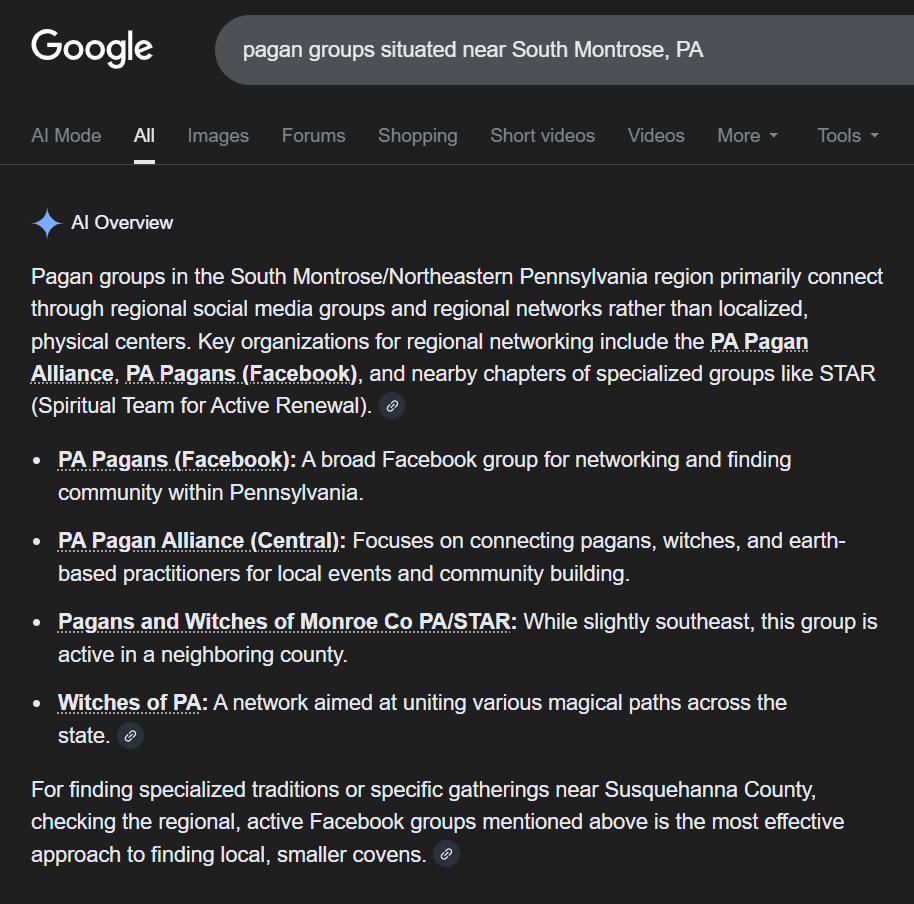Click the Google logo
The height and width of the screenshot is (904, 914).
coord(92,48)
